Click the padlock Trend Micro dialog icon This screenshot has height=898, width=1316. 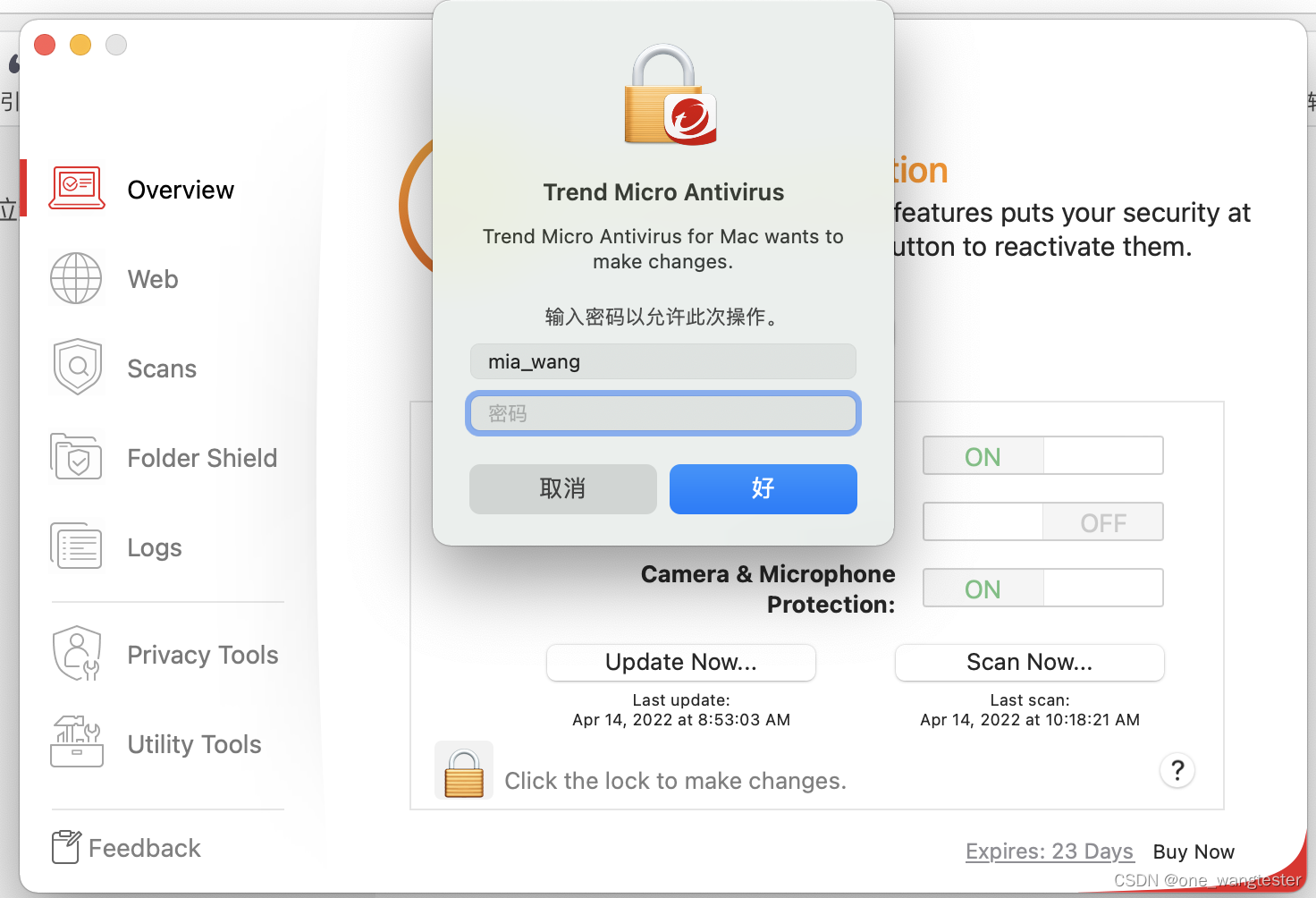pos(671,96)
